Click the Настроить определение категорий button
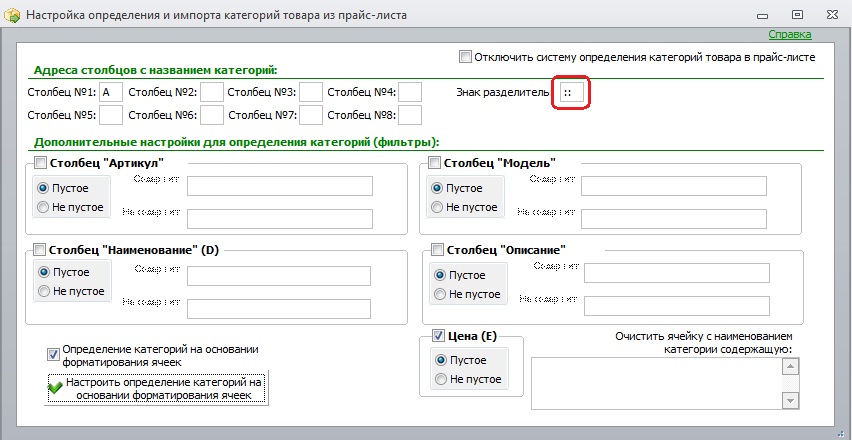Viewport: 852px width, 440px height. 156,388
